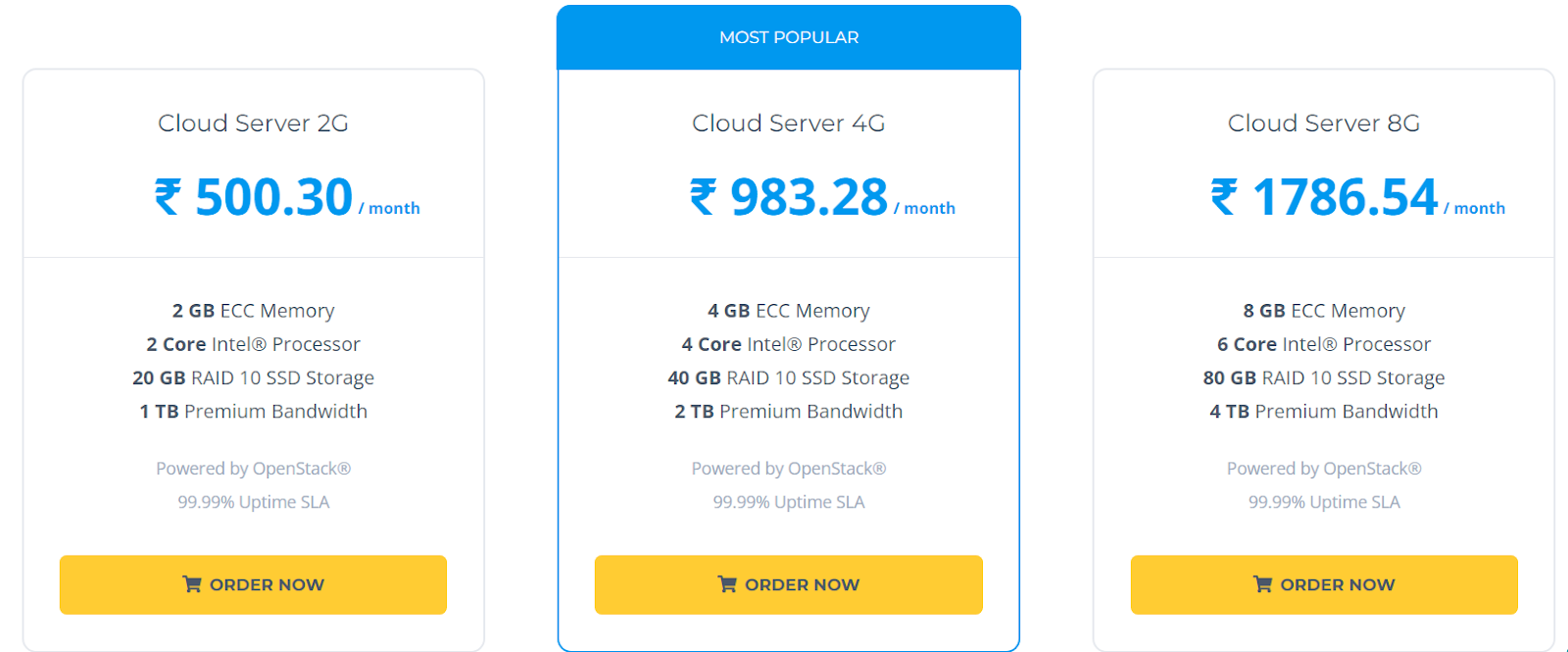Order the Cloud Server 8G plan
1568x652 pixels.
click(x=1324, y=585)
